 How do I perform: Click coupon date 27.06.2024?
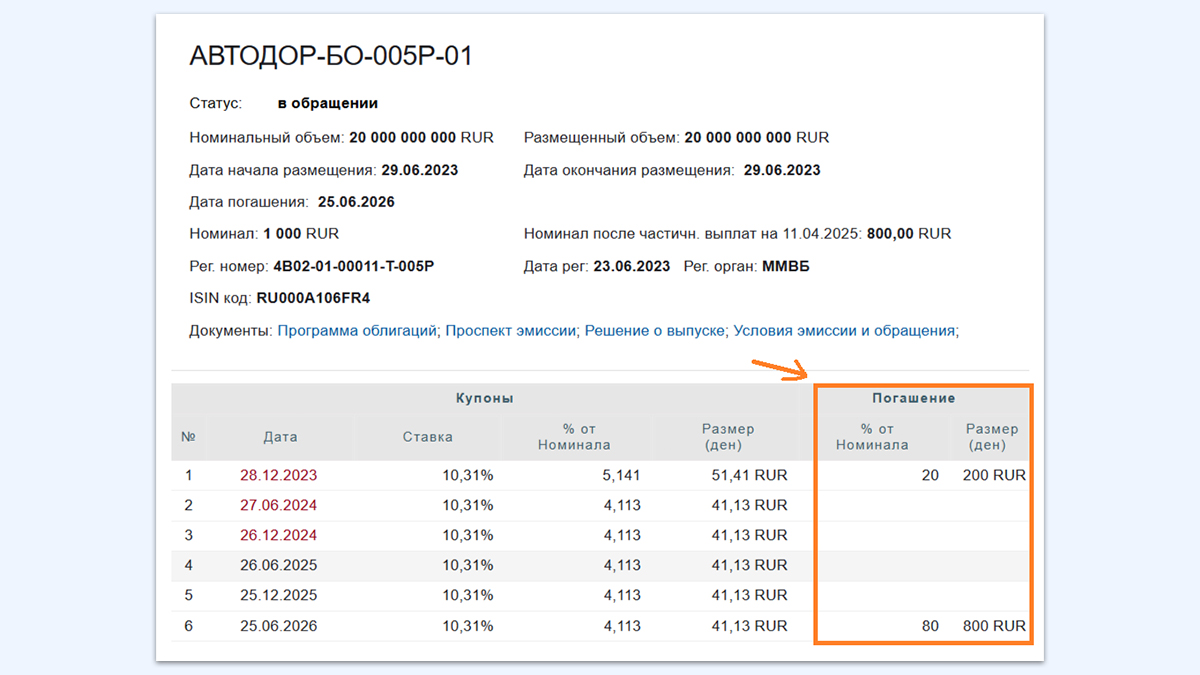pos(278,506)
